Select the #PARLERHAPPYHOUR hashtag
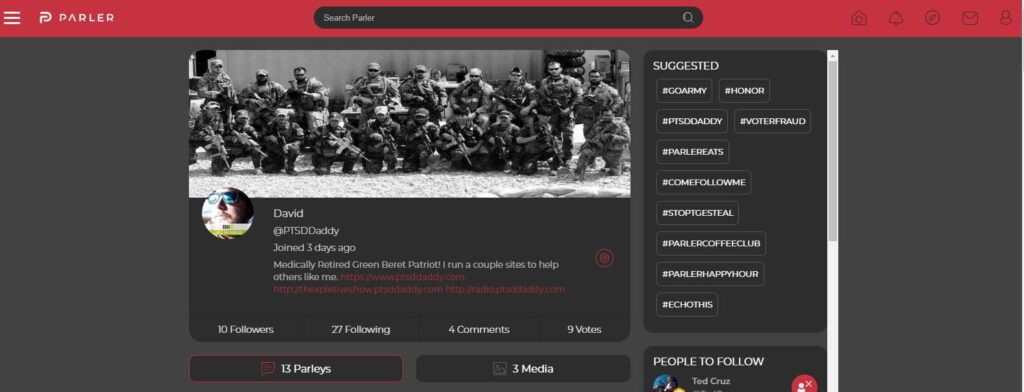The width and height of the screenshot is (1024, 392). point(711,274)
